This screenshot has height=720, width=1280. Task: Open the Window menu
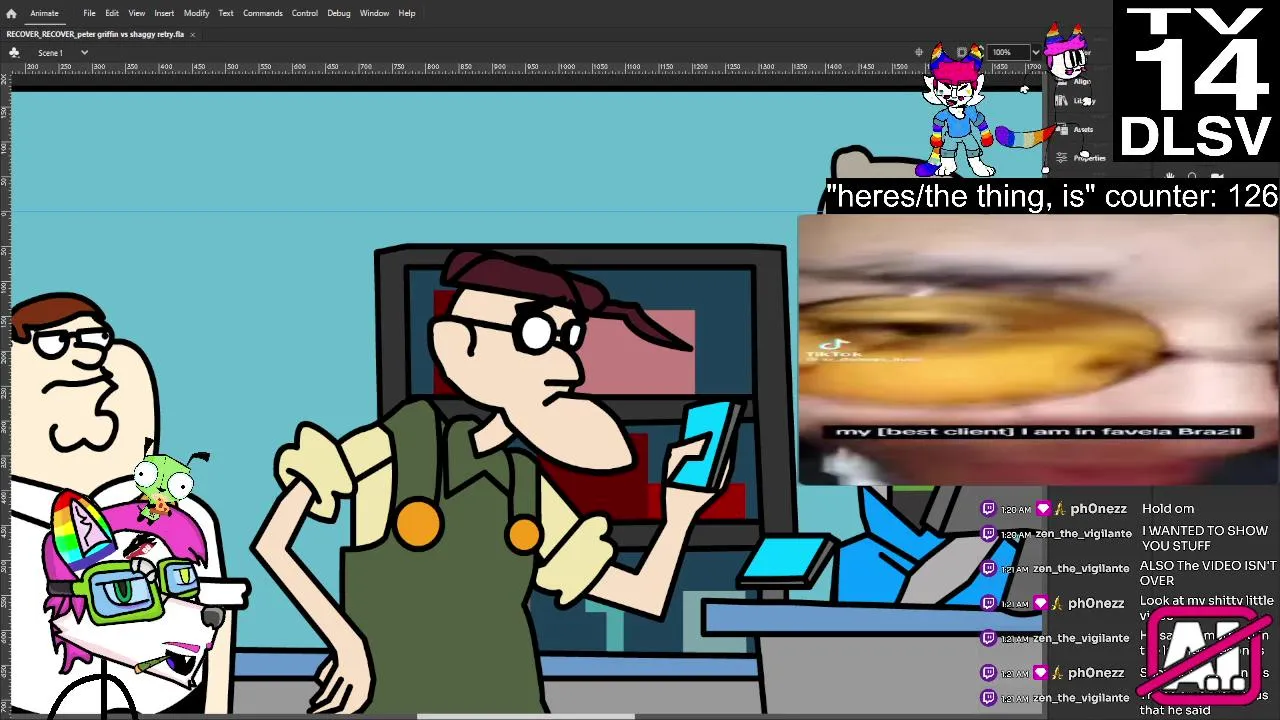coord(375,13)
